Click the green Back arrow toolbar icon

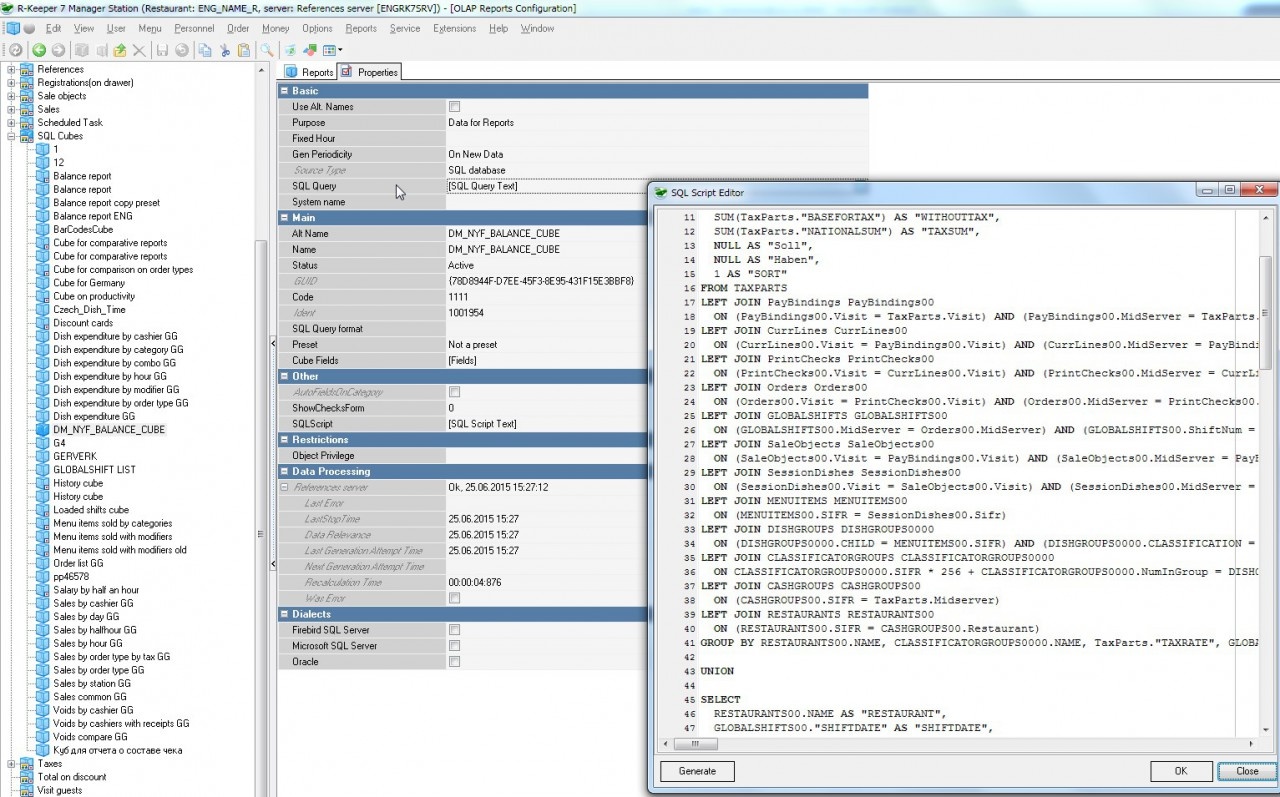point(39,50)
